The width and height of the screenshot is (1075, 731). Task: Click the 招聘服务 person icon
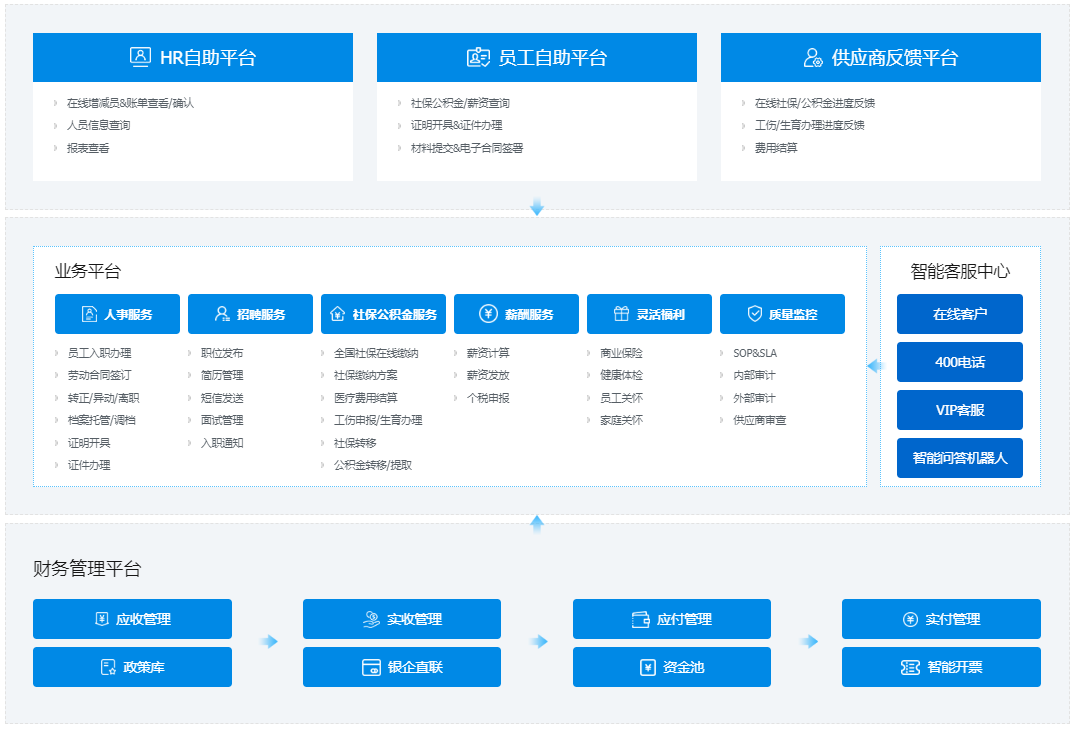click(222, 314)
